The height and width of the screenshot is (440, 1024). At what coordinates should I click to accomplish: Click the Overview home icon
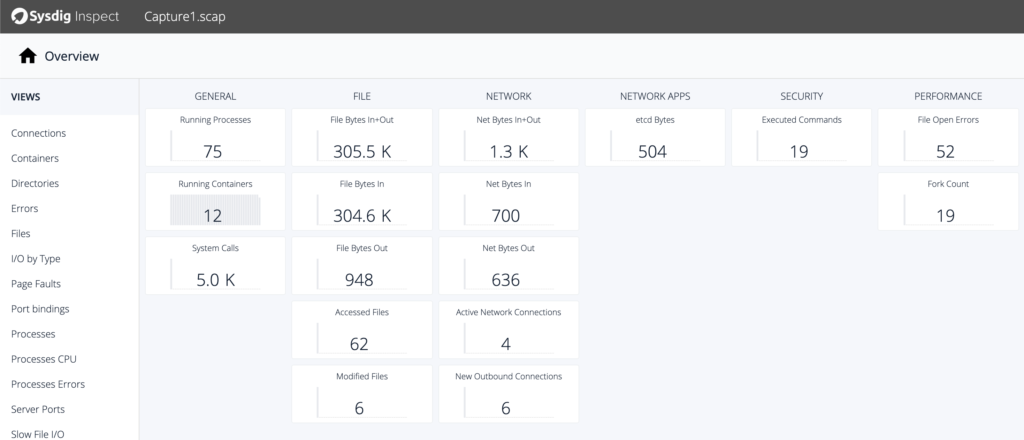pos(27,57)
